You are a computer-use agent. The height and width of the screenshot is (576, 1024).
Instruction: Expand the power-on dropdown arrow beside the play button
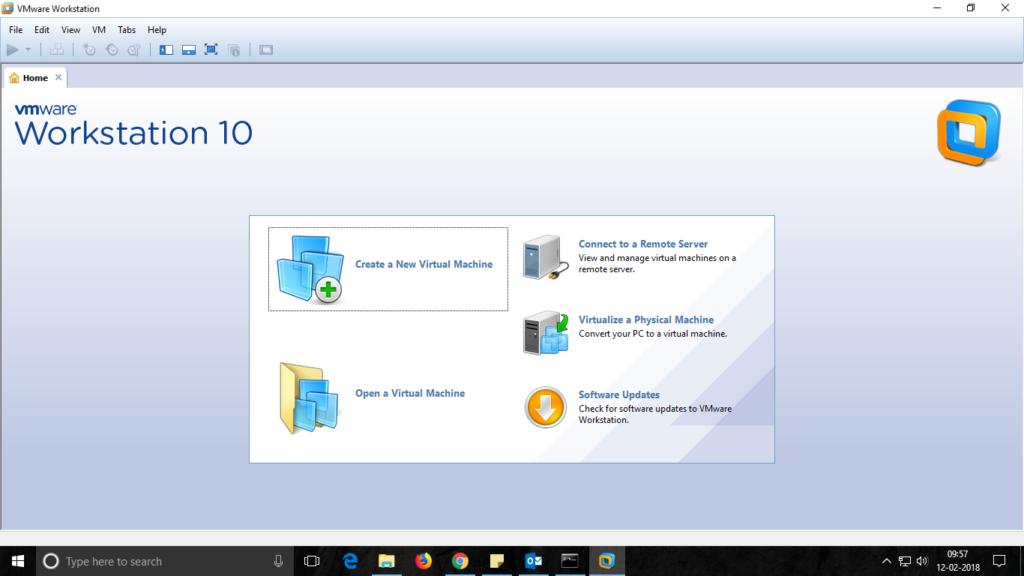coord(28,50)
